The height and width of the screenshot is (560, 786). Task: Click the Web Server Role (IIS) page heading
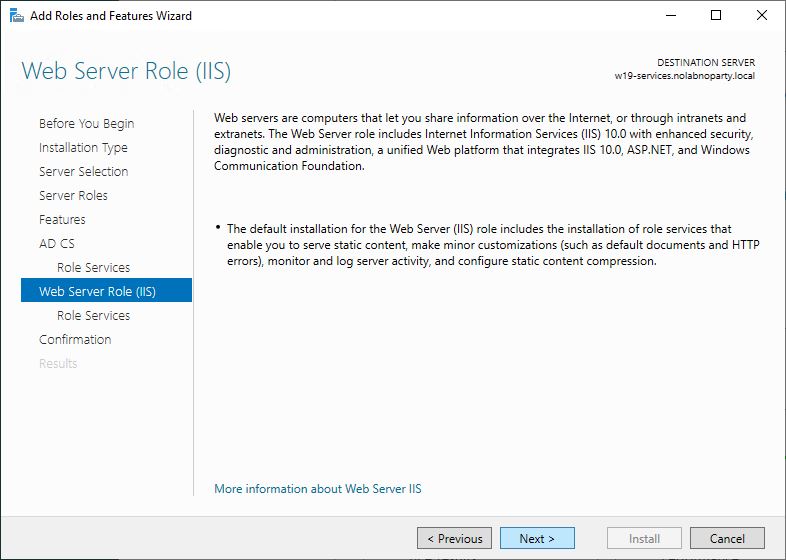126,71
